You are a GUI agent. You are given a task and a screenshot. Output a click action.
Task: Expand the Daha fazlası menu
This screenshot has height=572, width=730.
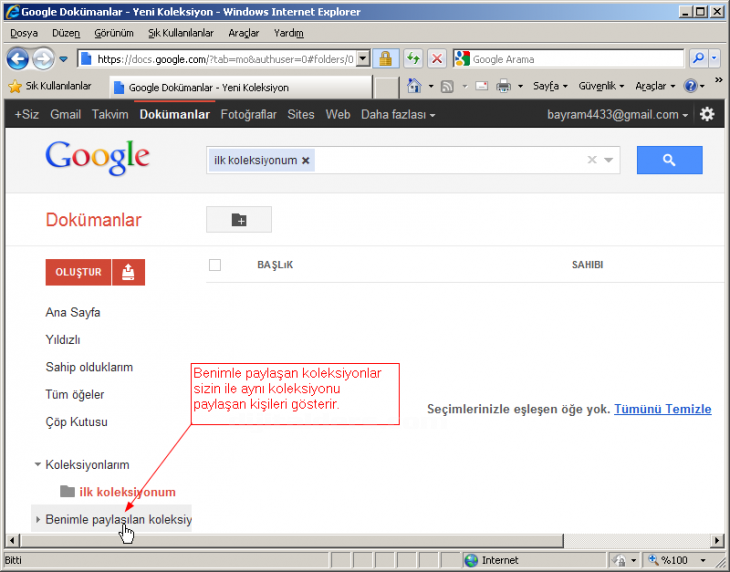coord(398,114)
